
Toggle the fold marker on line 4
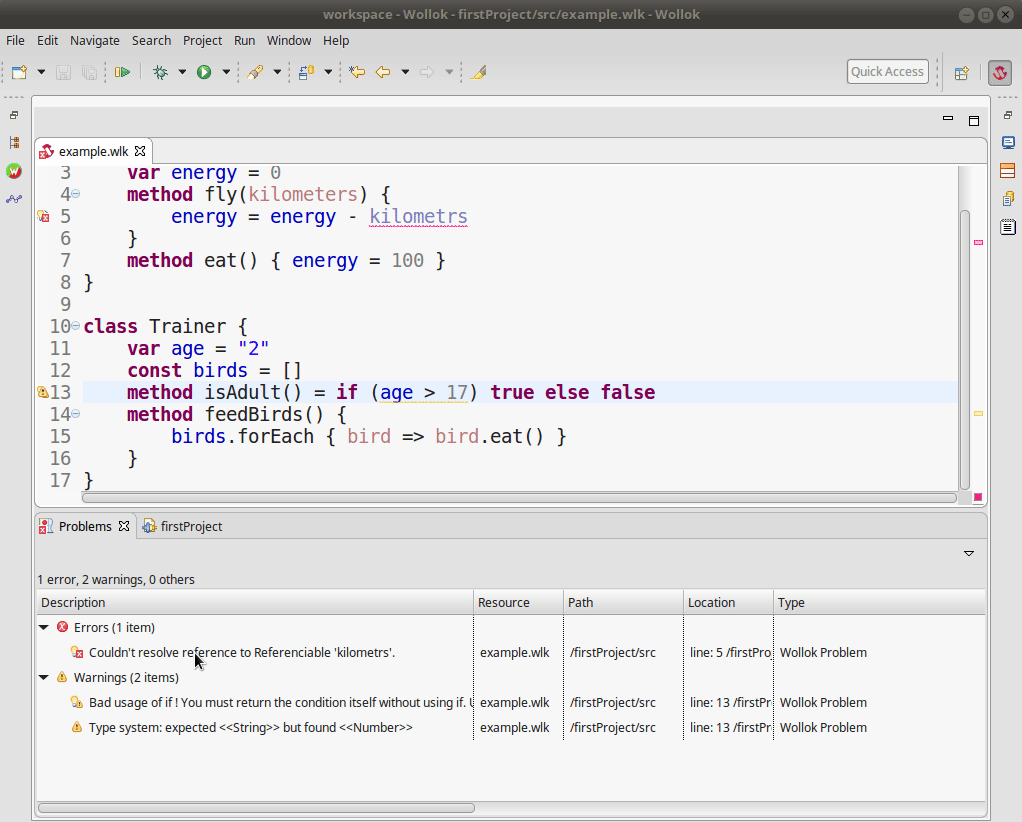click(76, 194)
